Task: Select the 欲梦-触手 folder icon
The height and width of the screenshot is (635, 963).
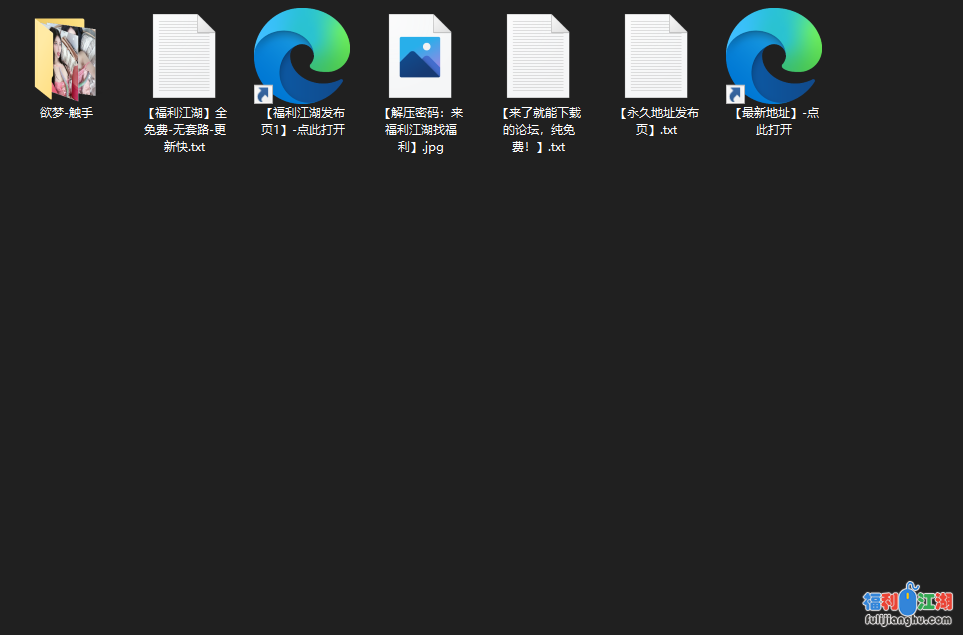Action: [x=66, y=57]
